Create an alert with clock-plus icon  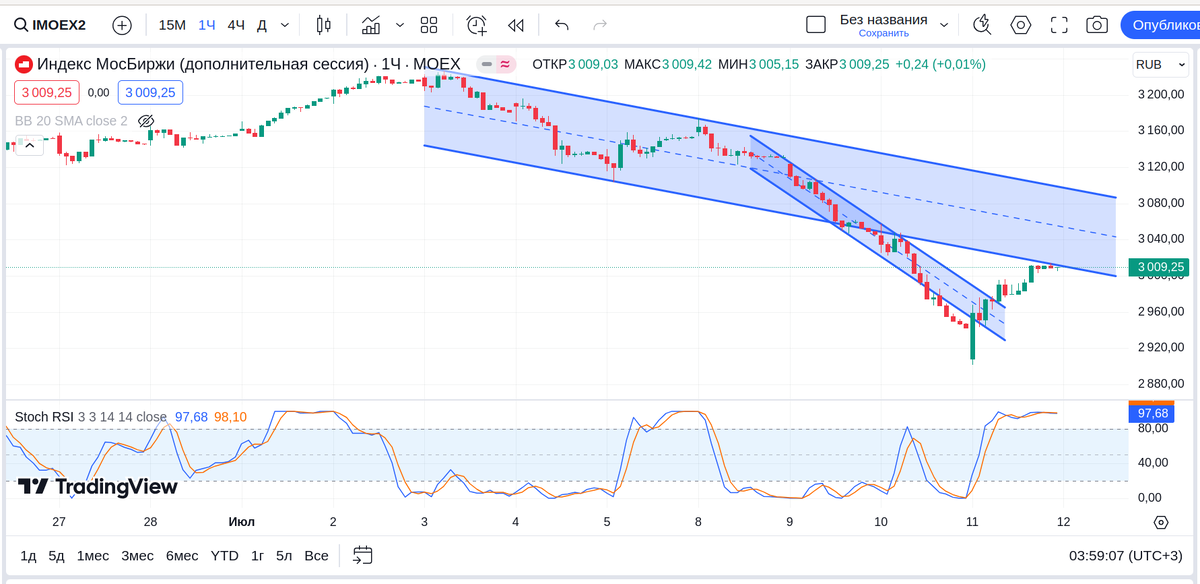(477, 25)
